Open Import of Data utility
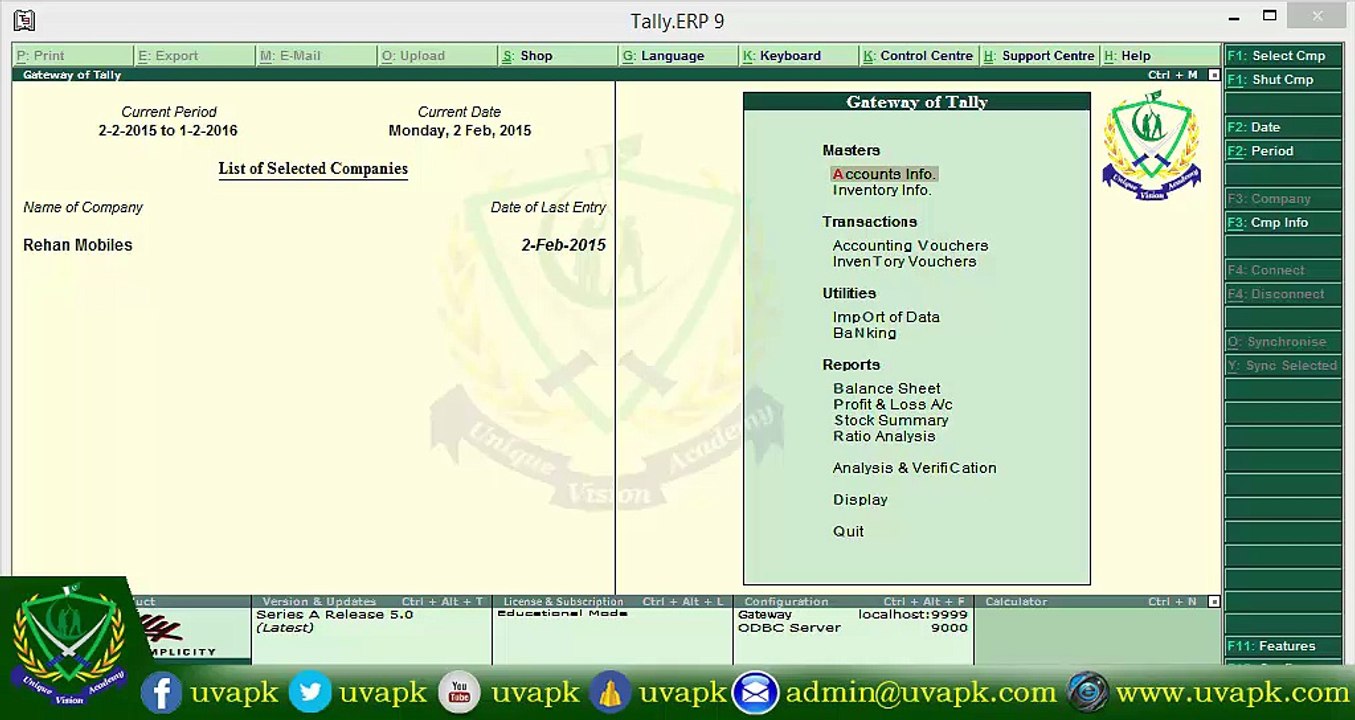 coord(886,317)
